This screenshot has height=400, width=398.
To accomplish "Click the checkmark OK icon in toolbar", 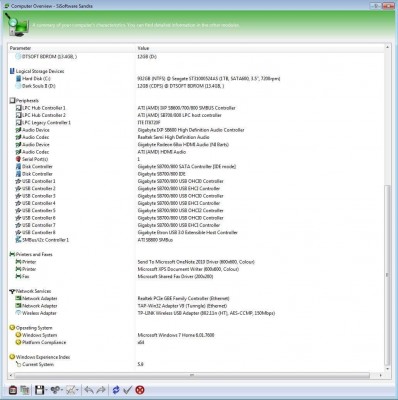I will click(x=127, y=390).
